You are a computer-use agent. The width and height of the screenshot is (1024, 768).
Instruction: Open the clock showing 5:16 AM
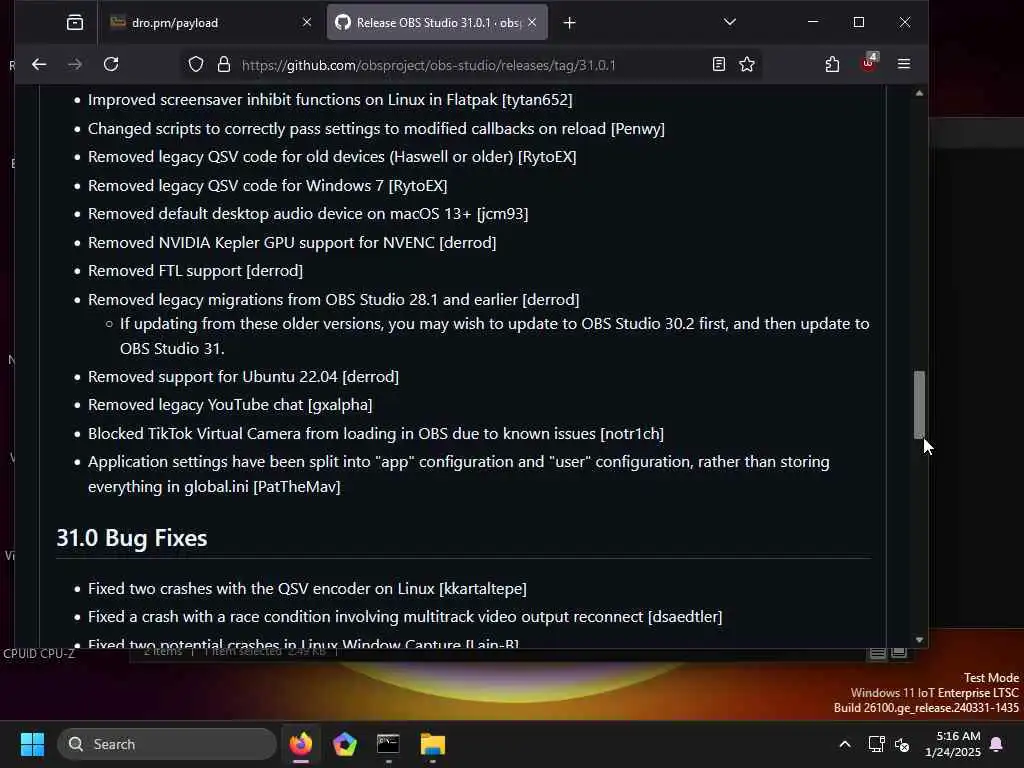pyautogui.click(x=953, y=744)
